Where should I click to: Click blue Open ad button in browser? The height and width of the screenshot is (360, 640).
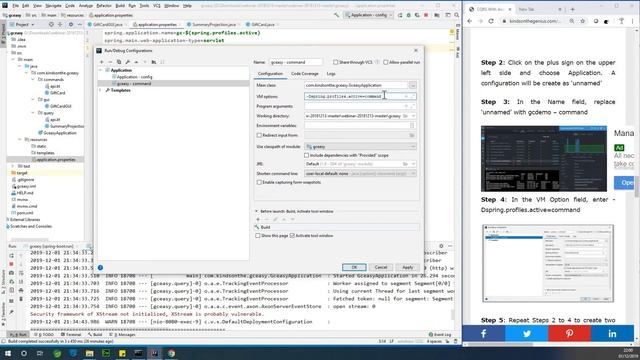[624, 182]
